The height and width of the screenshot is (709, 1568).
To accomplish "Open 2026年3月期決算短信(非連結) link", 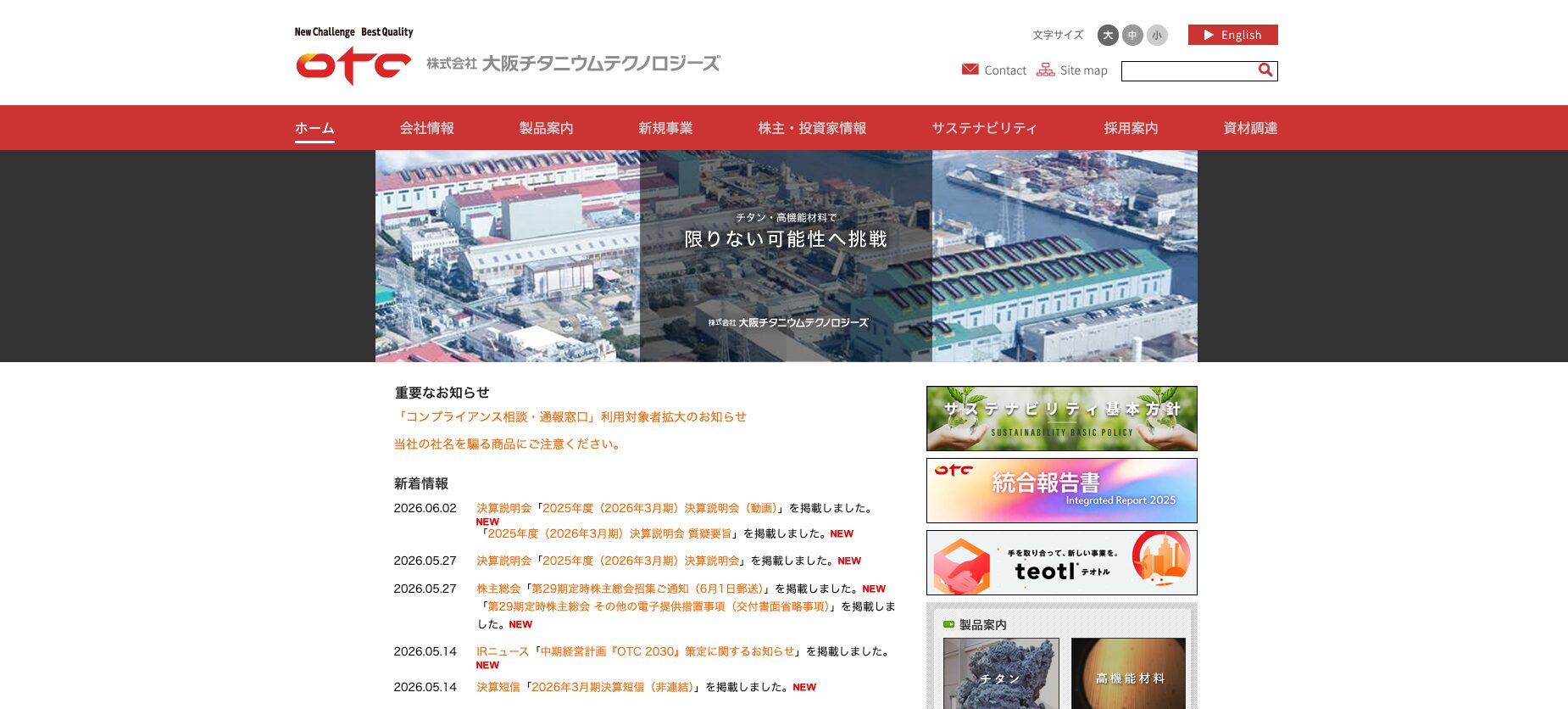I will pos(613,687).
